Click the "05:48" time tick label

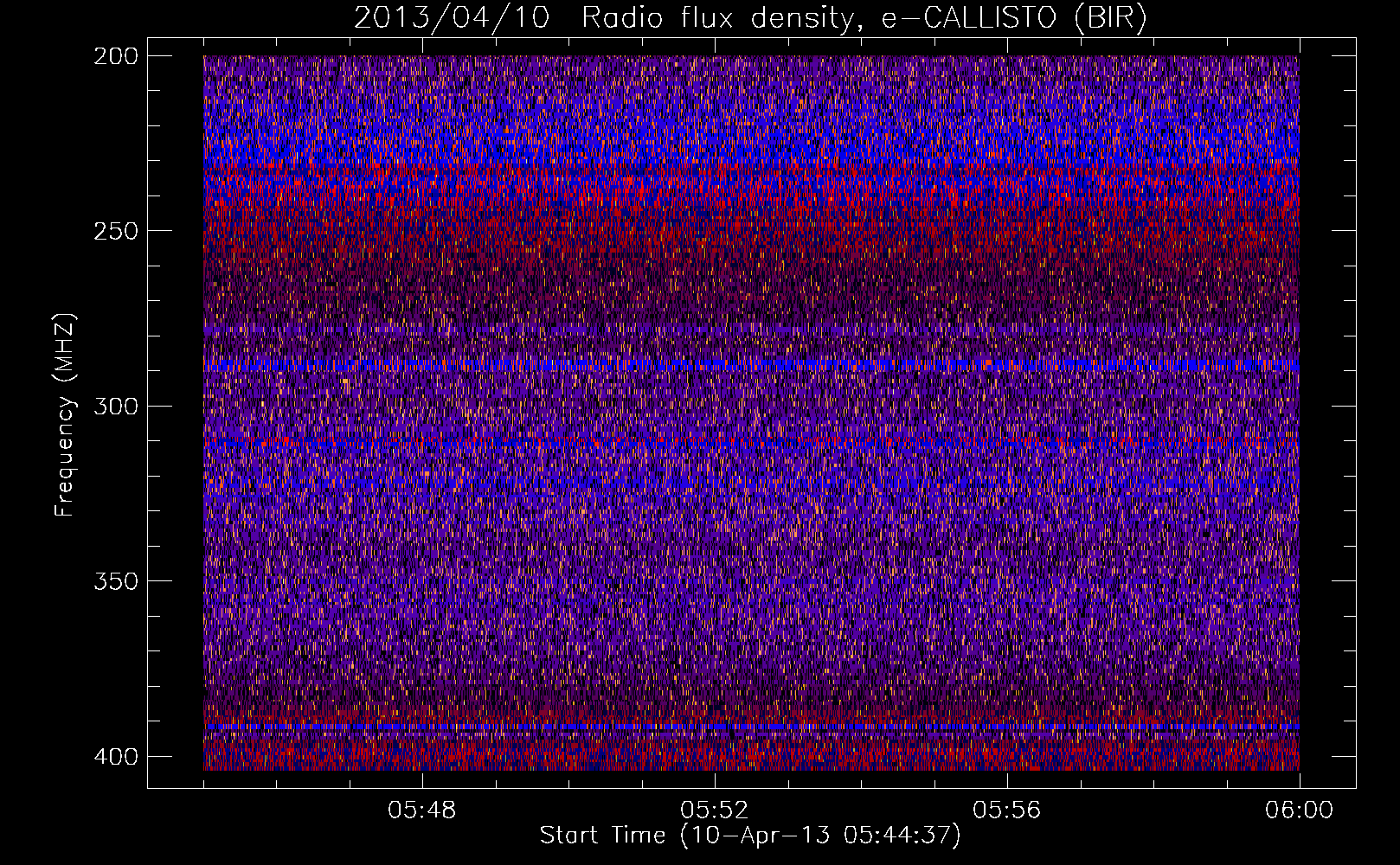point(422,811)
